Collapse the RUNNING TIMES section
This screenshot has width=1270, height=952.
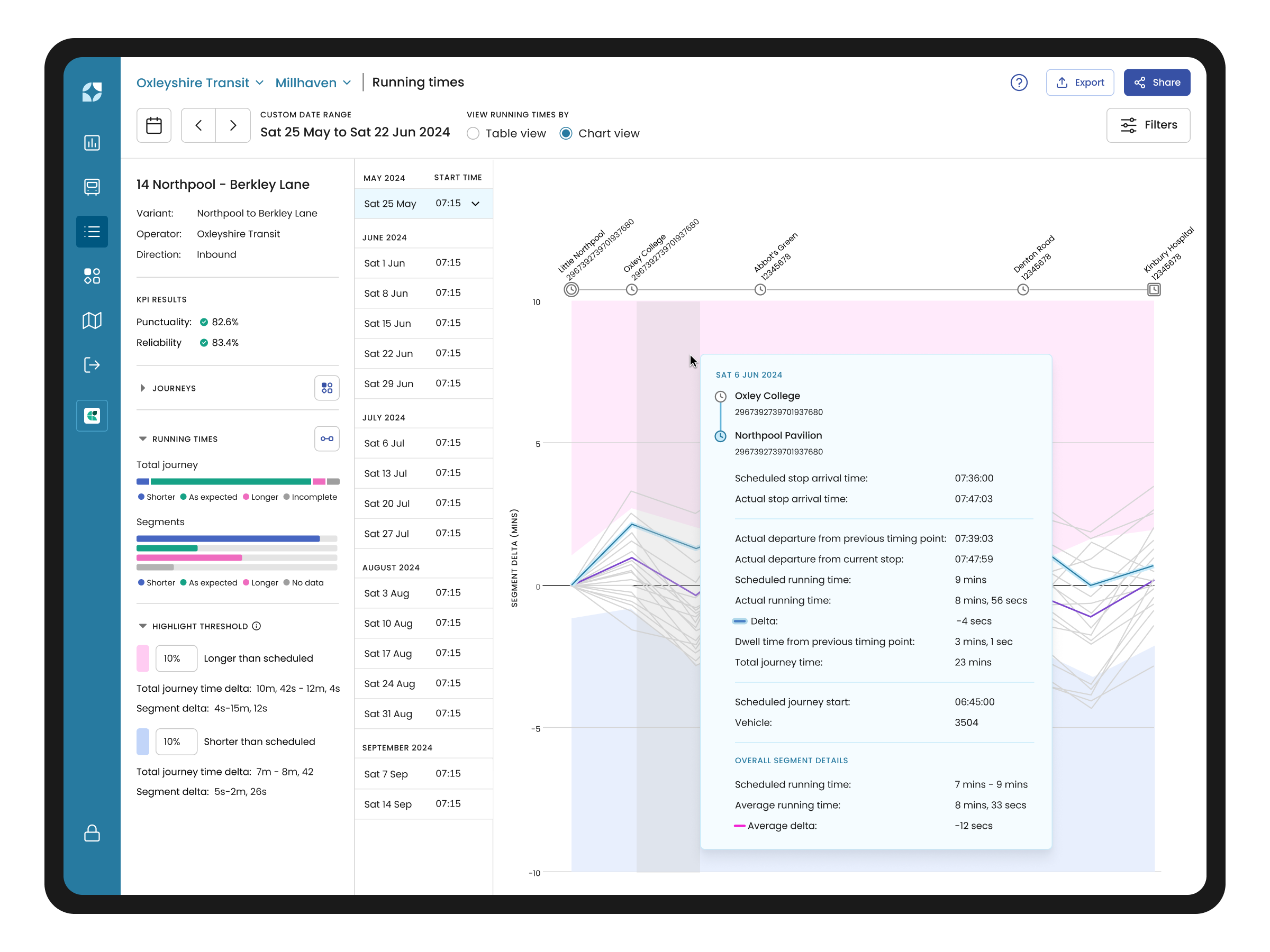click(142, 438)
